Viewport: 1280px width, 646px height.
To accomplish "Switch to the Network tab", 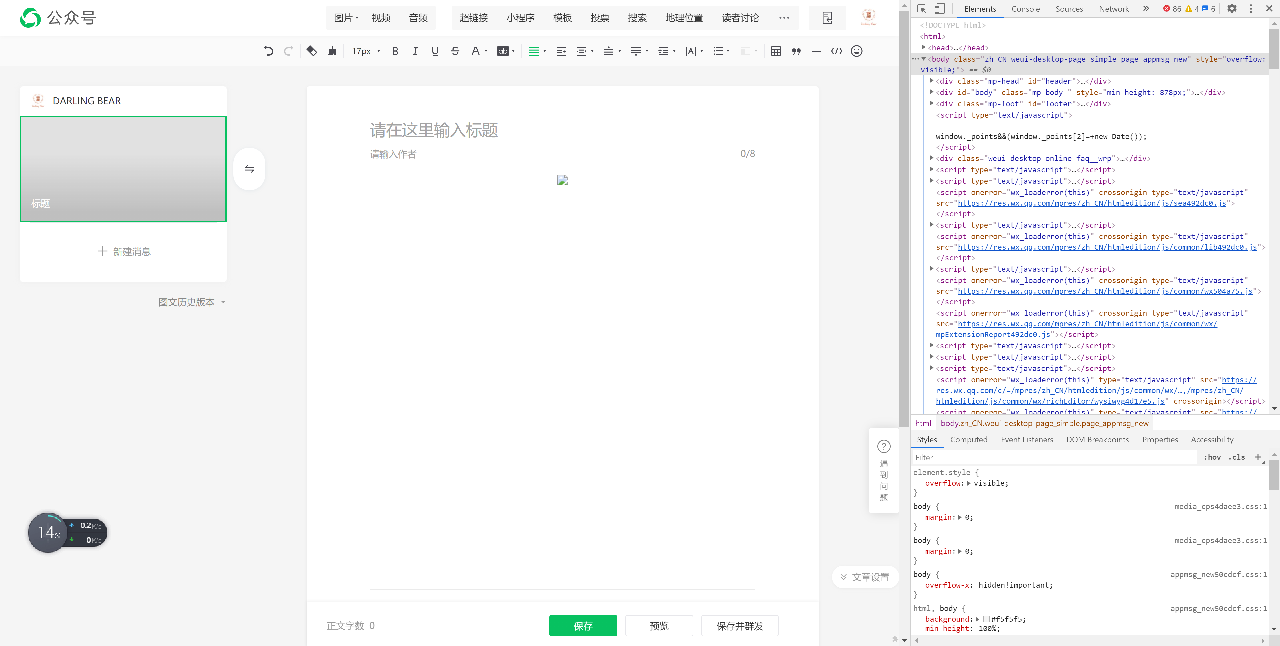I will [1114, 8].
